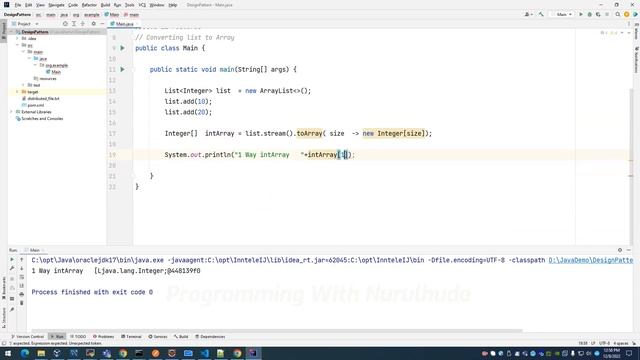Collapse all in Project panel toolbar
Image resolution: width=640 pixels, height=360 pixels.
tap(83, 24)
